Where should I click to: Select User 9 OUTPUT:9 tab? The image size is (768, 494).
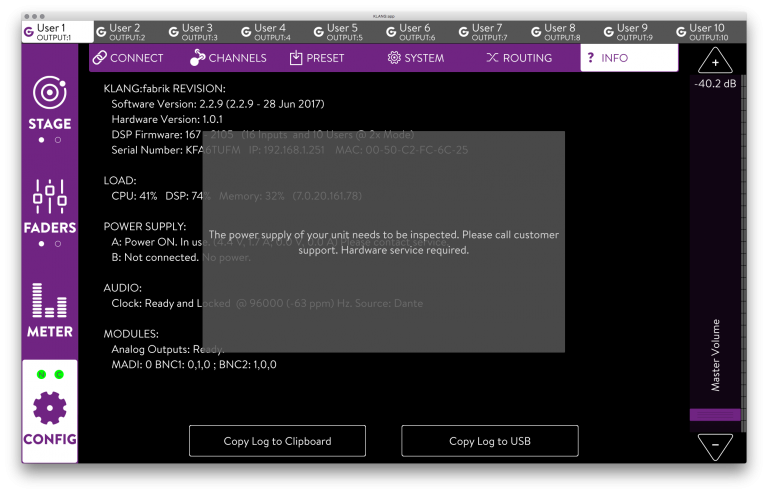(x=637, y=32)
